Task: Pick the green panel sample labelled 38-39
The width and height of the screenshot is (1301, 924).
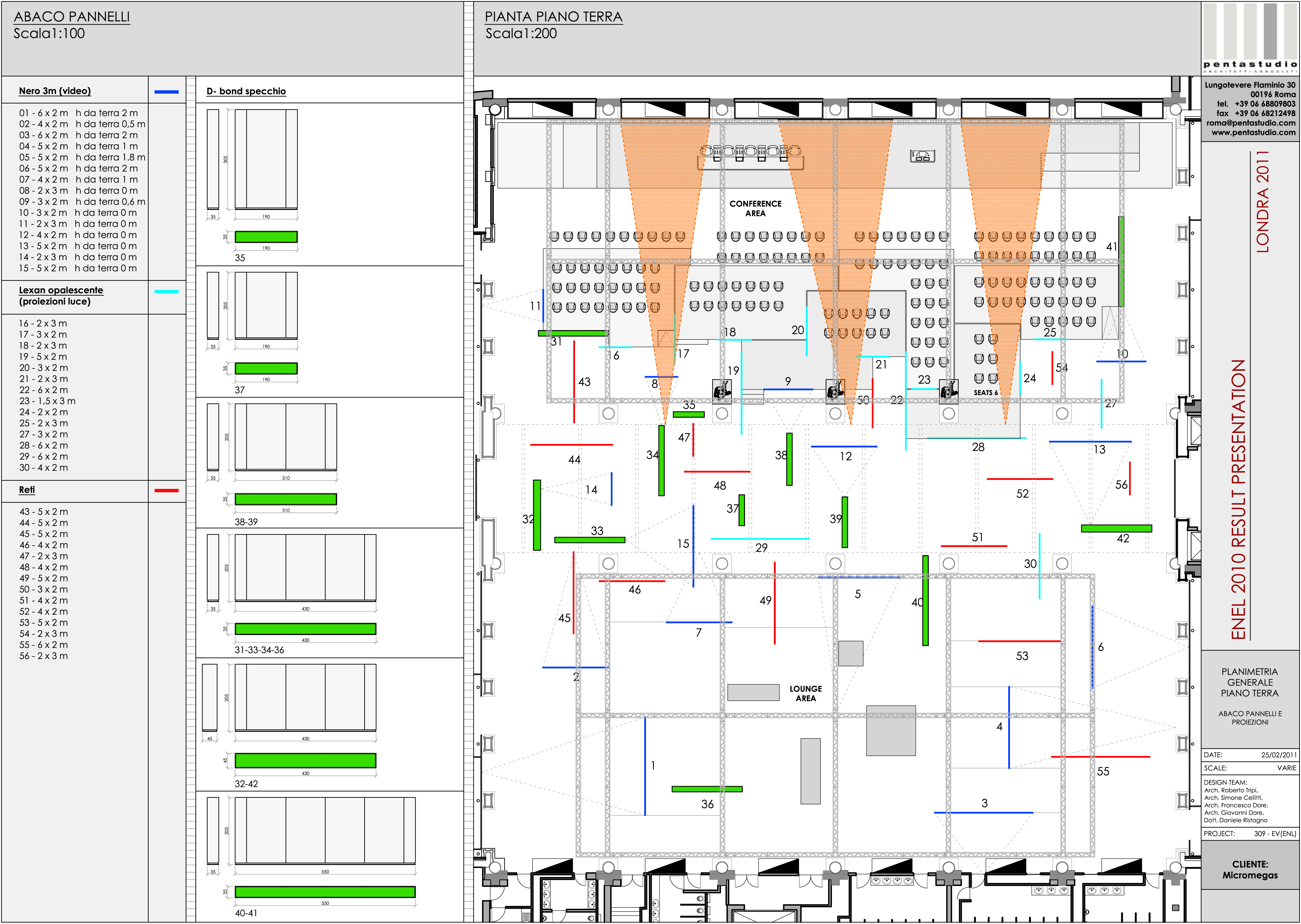Action: 286,499
